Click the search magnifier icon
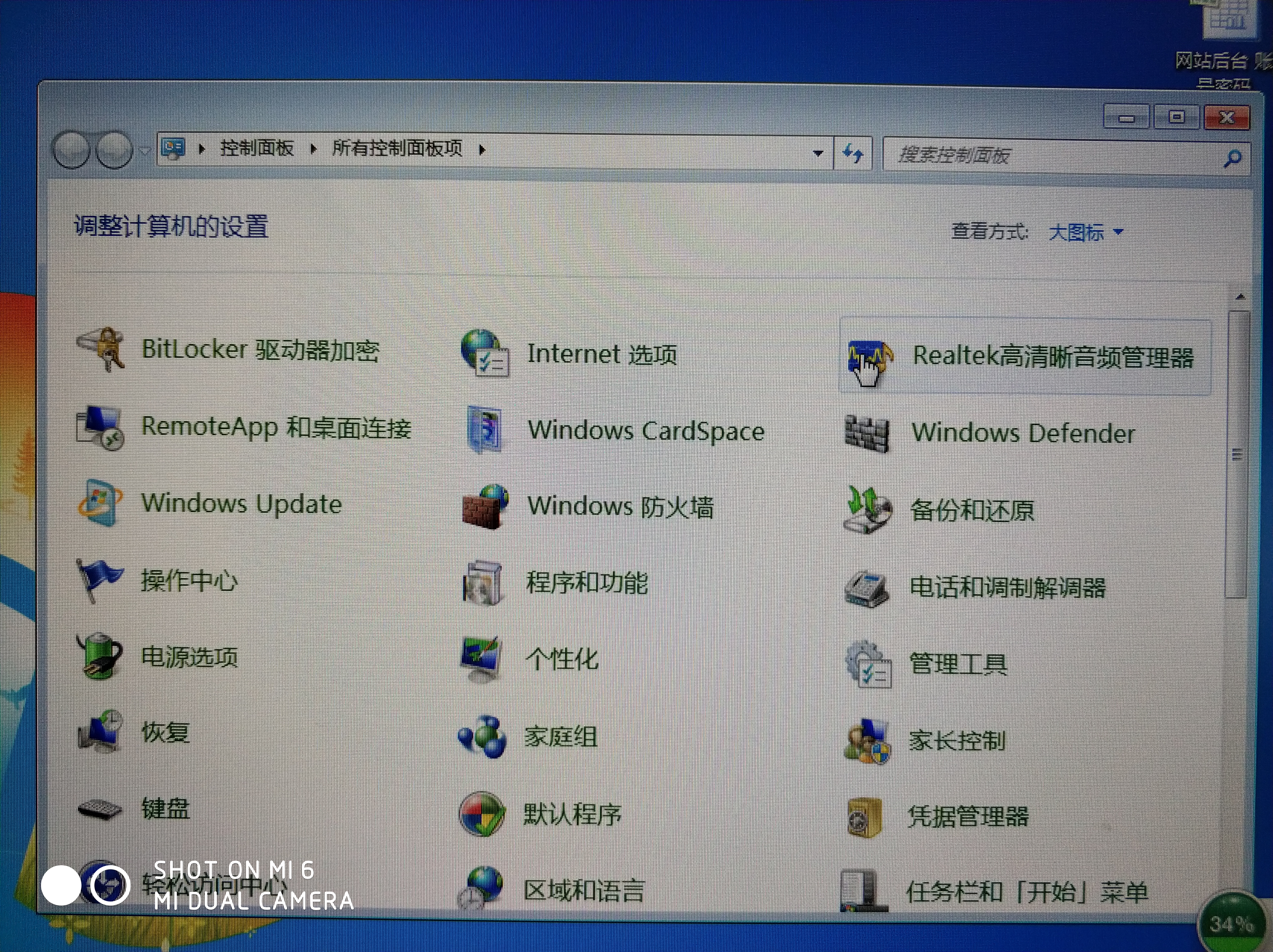This screenshot has height=952, width=1273. click(x=1232, y=158)
